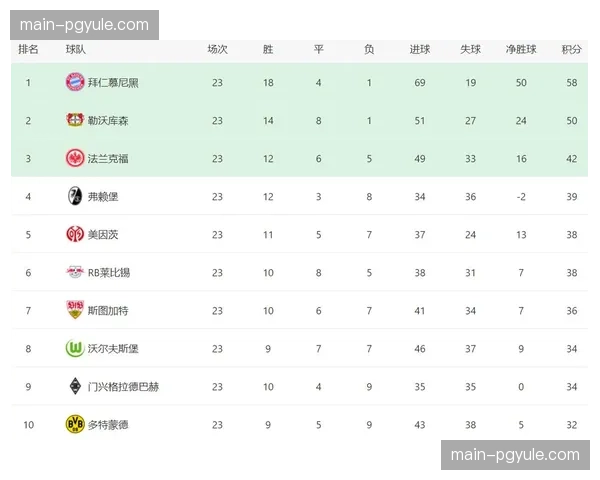Screen dimensions: 600x480
Task: Click the Wolfsburg club logo
Action: pos(75,348)
